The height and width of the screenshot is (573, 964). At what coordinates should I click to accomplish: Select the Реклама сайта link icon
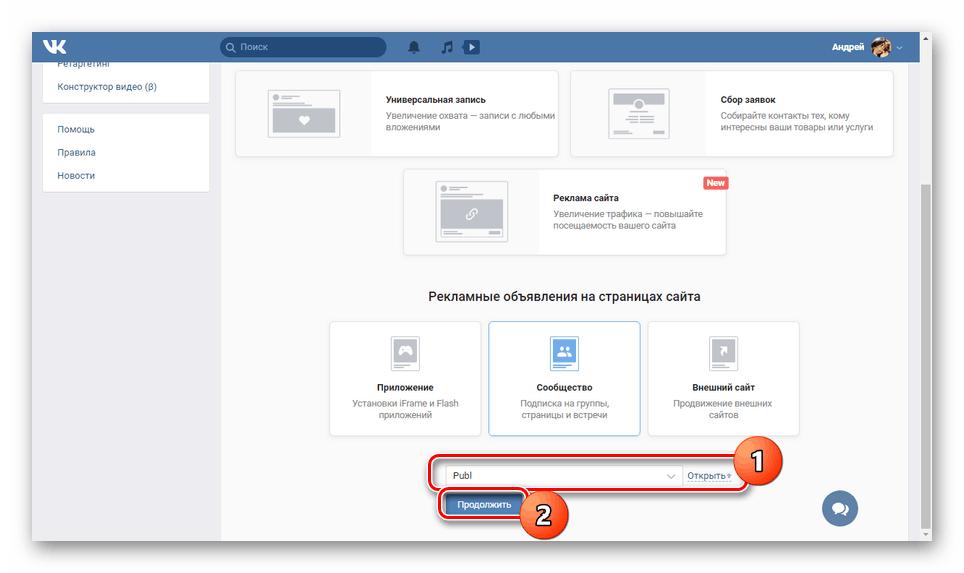[x=472, y=211]
